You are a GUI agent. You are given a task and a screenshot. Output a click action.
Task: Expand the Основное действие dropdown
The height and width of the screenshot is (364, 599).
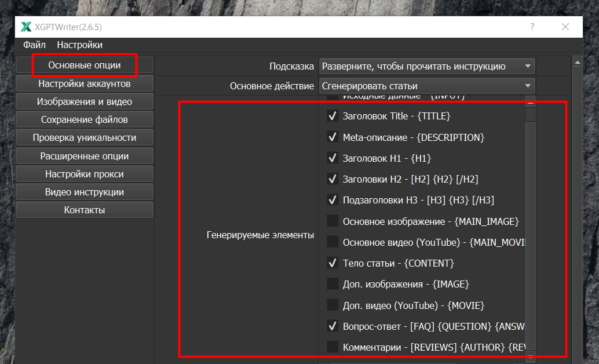(x=427, y=86)
